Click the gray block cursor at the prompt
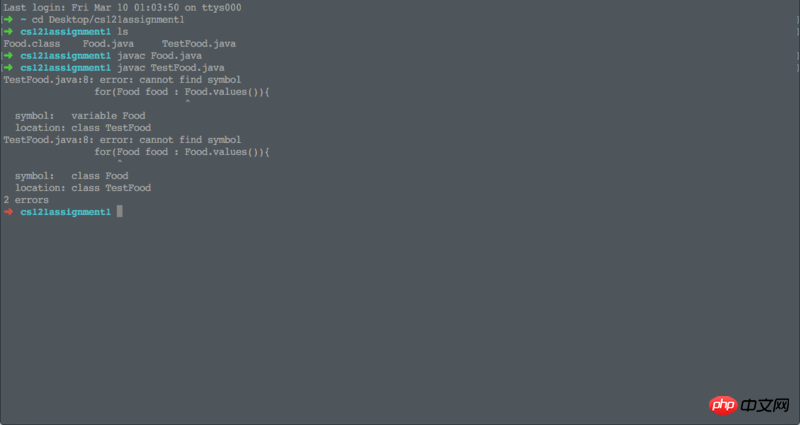 pos(119,212)
